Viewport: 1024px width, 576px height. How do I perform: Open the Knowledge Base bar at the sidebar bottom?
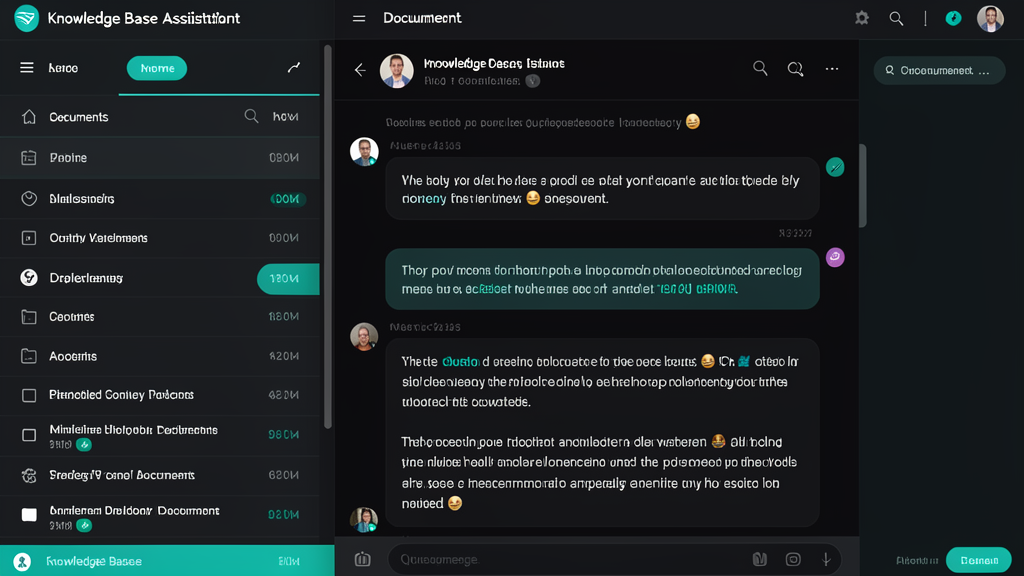pyautogui.click(x=167, y=561)
